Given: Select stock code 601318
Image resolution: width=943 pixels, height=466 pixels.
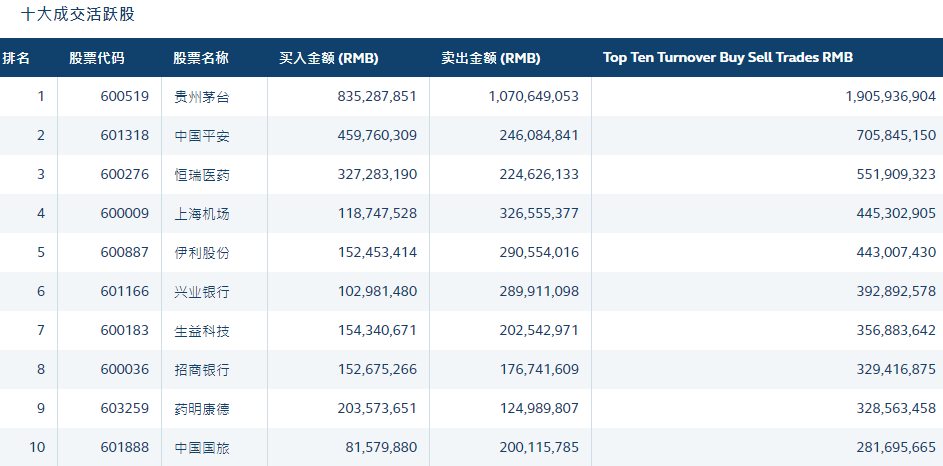Looking at the screenshot, I should [124, 135].
